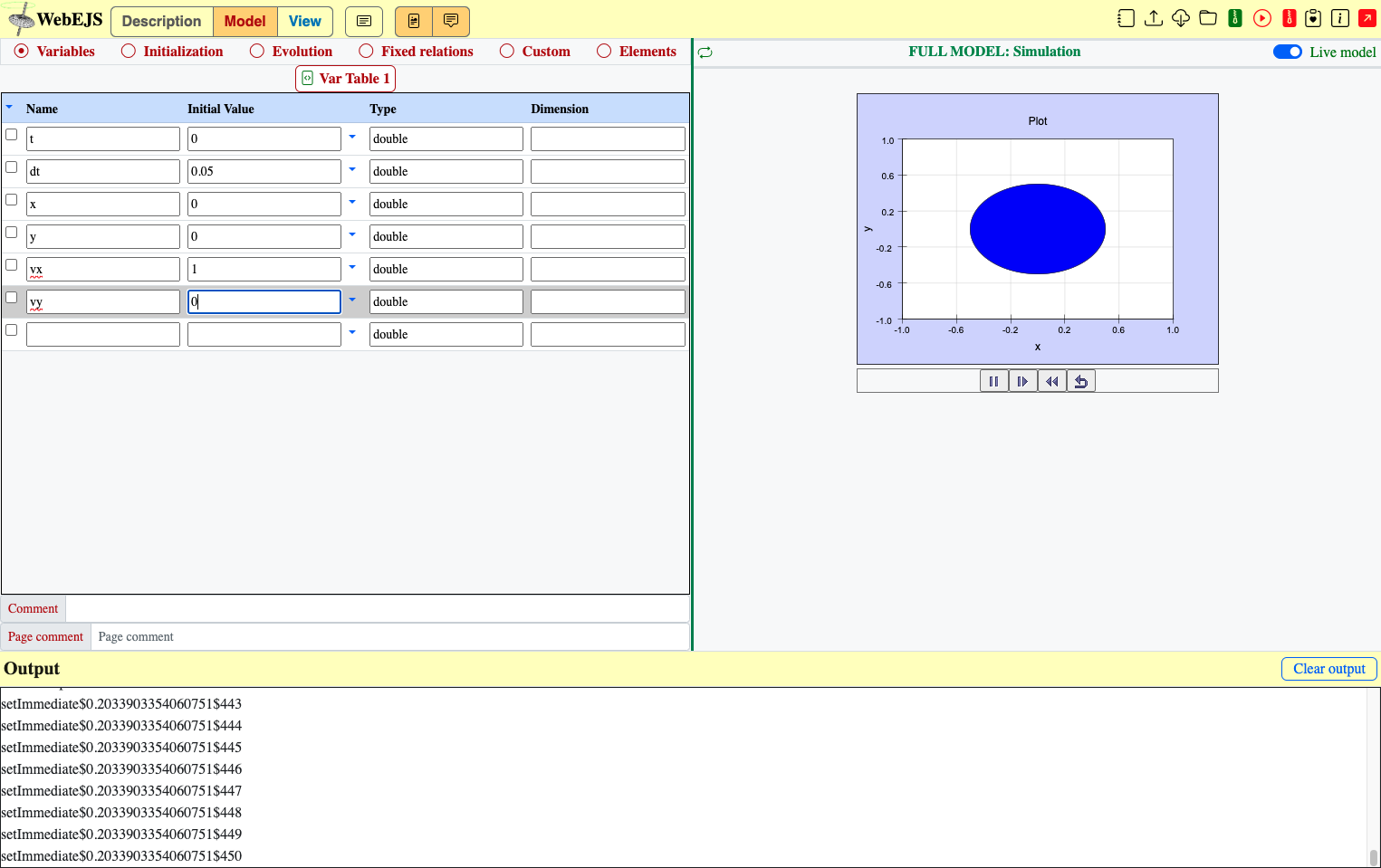This screenshot has width=1381, height=868.
Task: Check the checkbox for variable dt
Action: pyautogui.click(x=12, y=167)
